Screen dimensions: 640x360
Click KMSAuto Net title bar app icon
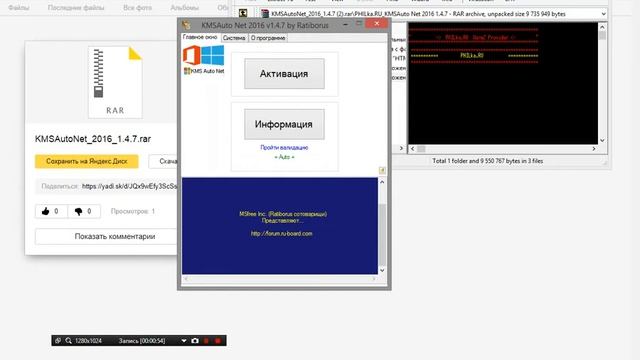pyautogui.click(x=186, y=25)
